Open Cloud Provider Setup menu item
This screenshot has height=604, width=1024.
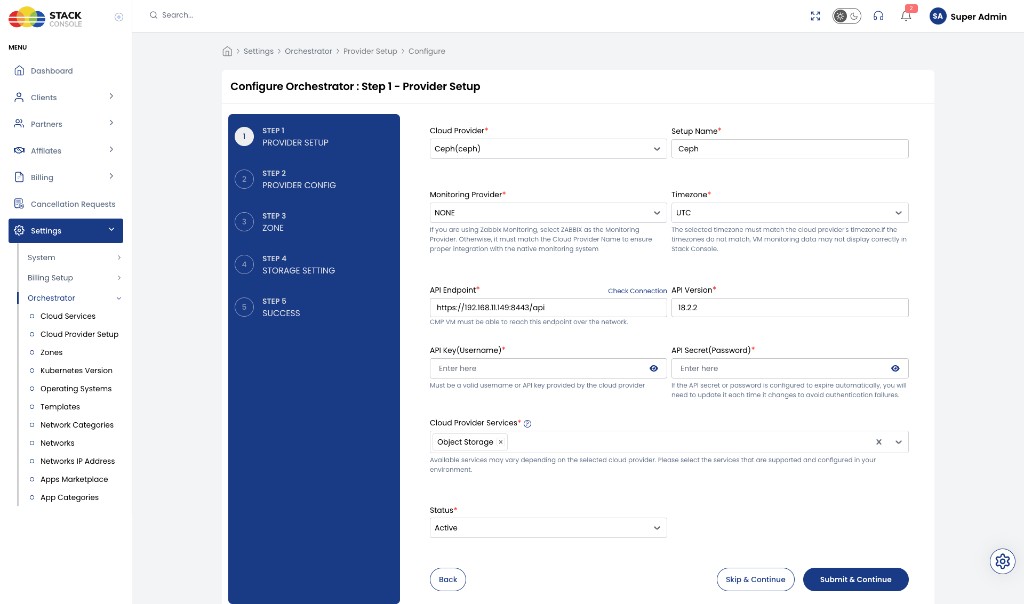tap(80, 334)
